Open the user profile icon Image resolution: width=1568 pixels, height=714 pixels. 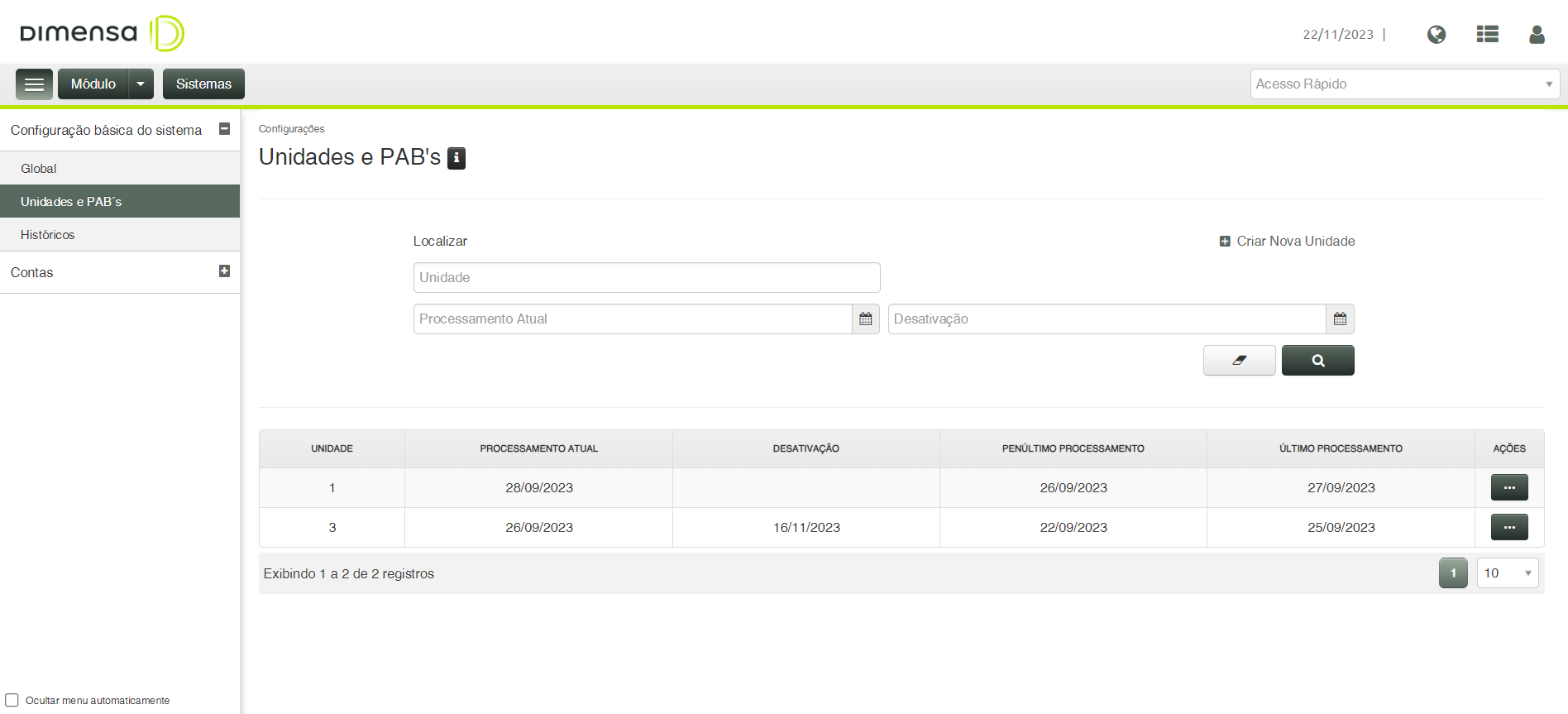click(x=1537, y=35)
